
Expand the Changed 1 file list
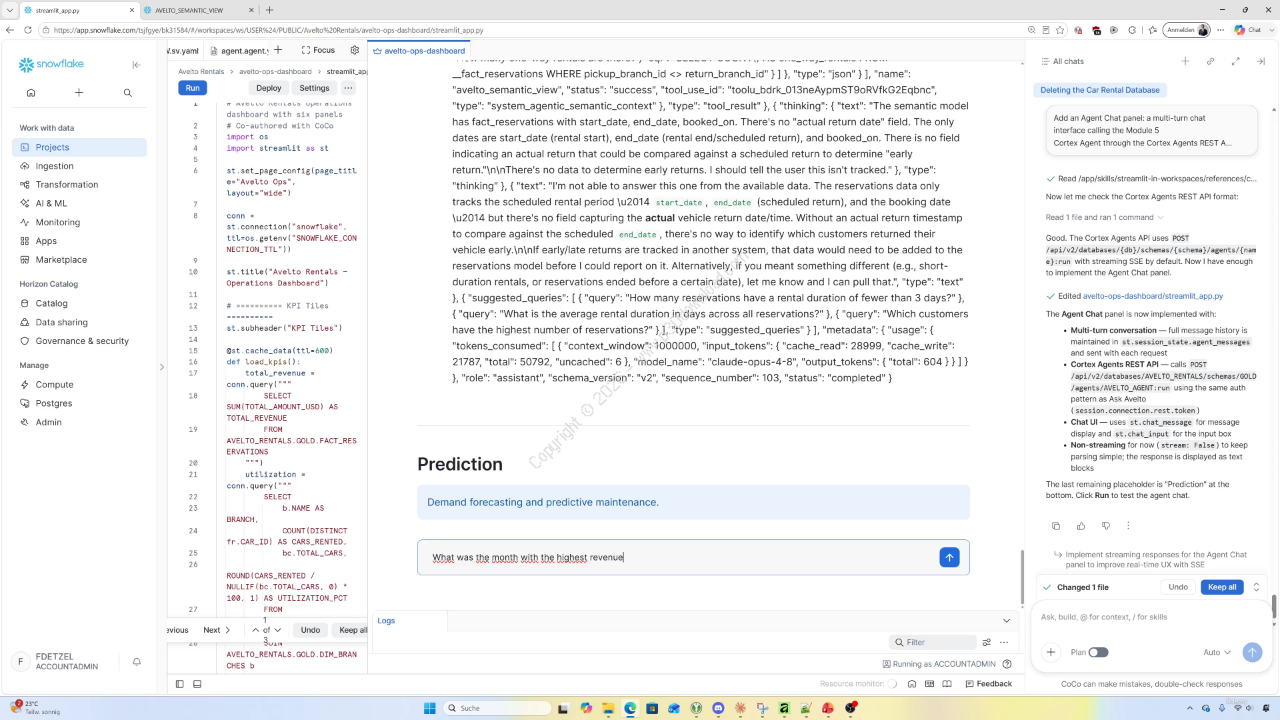(1257, 587)
